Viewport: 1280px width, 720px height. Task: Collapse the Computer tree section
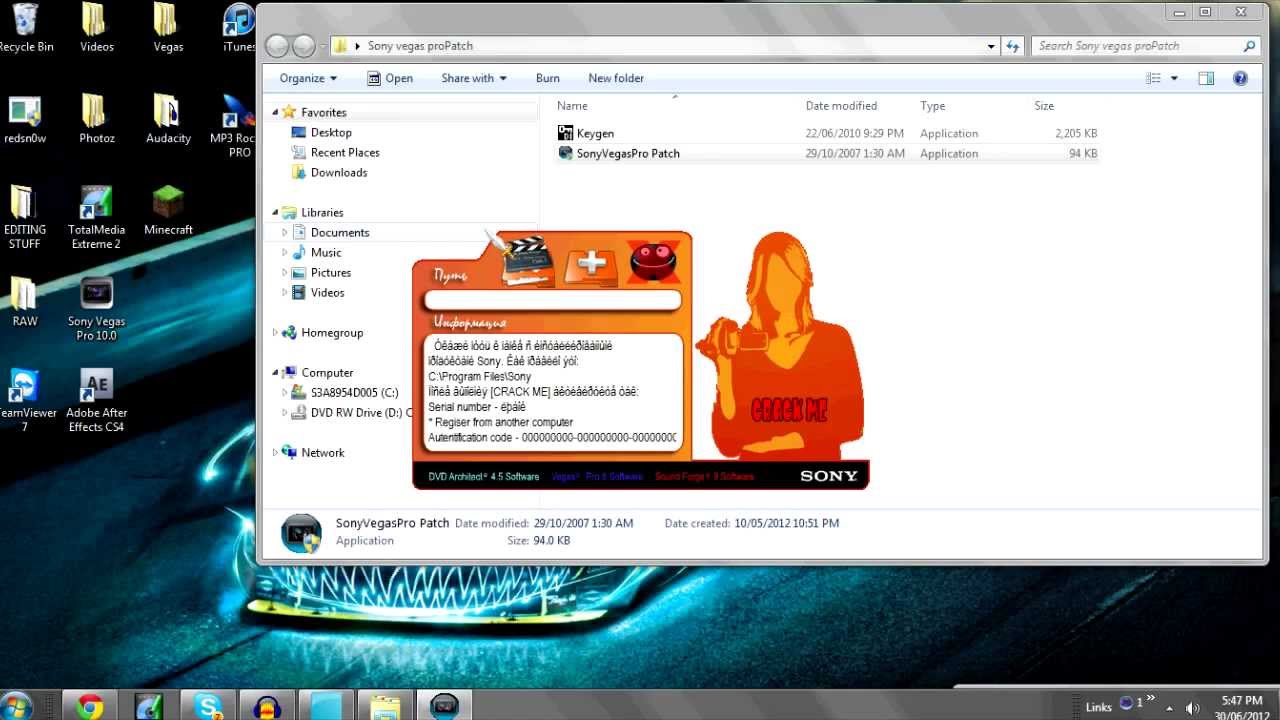coord(275,372)
